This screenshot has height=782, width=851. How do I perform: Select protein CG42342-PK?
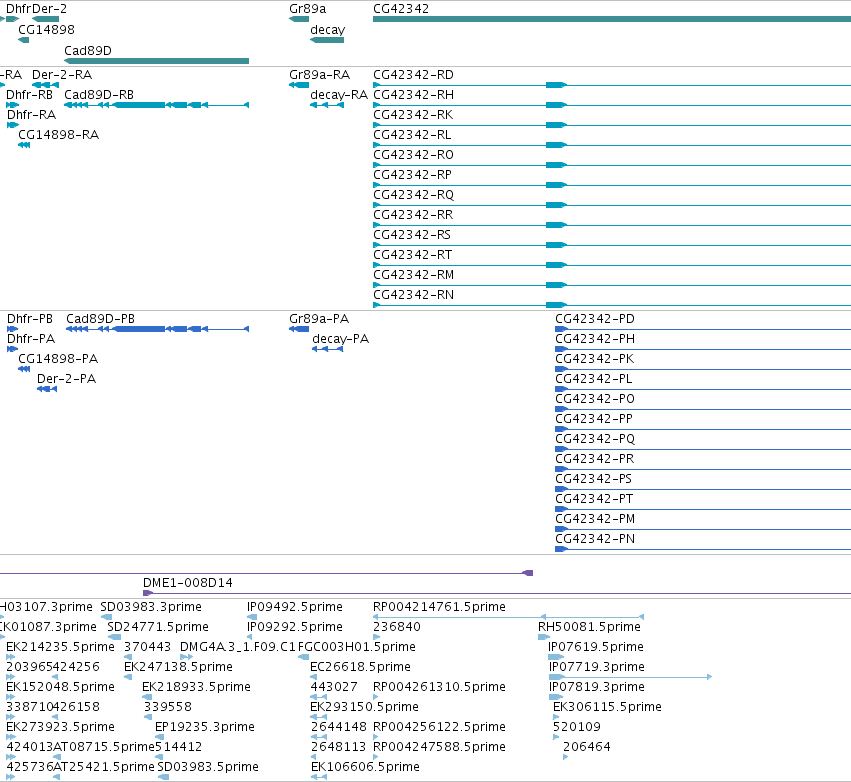click(x=594, y=359)
